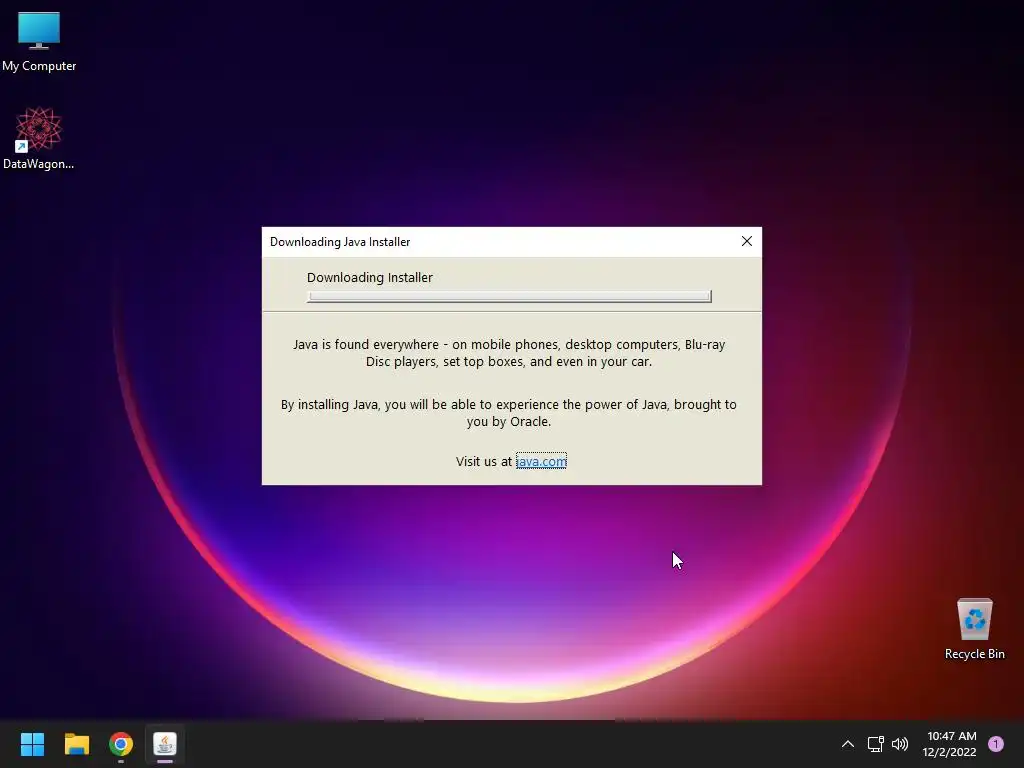Show hidden system tray icons
The image size is (1024, 768).
[848, 744]
